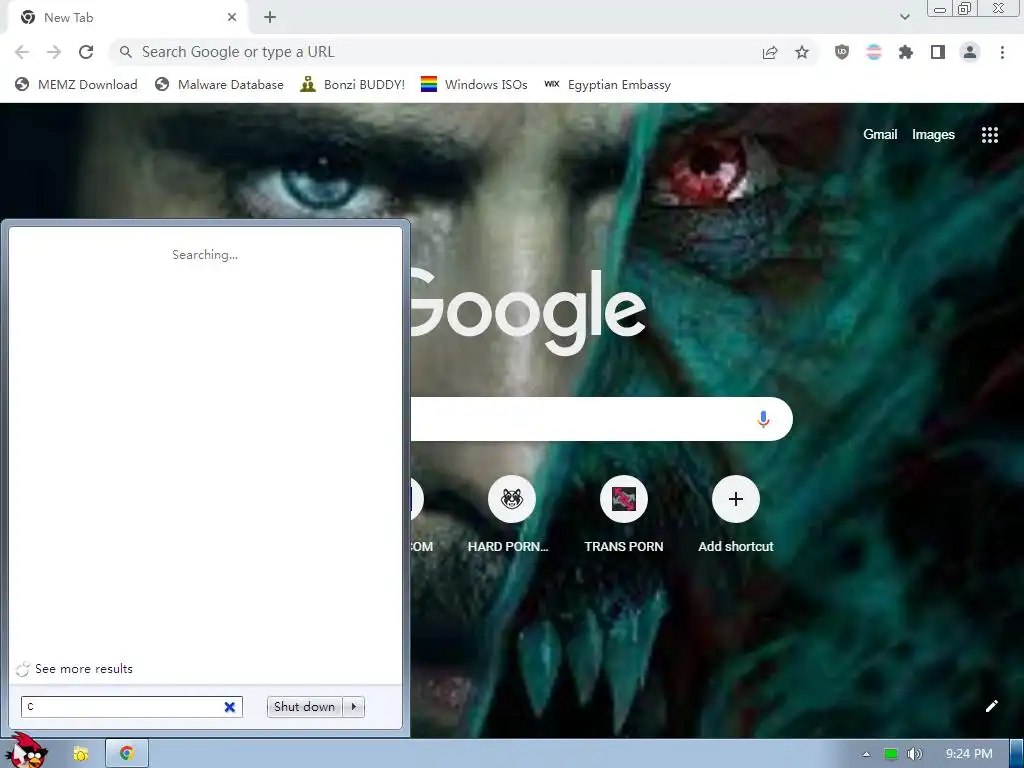The width and height of the screenshot is (1024, 768).
Task: Open the uBlock shield extension icon
Action: (842, 52)
